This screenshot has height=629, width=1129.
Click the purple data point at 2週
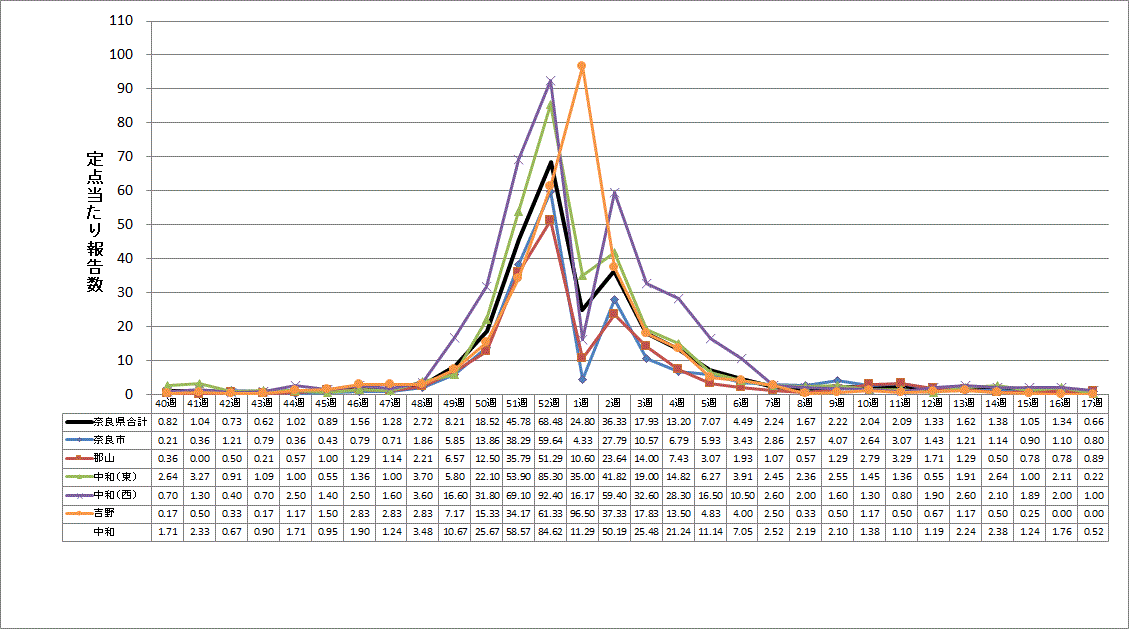tap(614, 193)
